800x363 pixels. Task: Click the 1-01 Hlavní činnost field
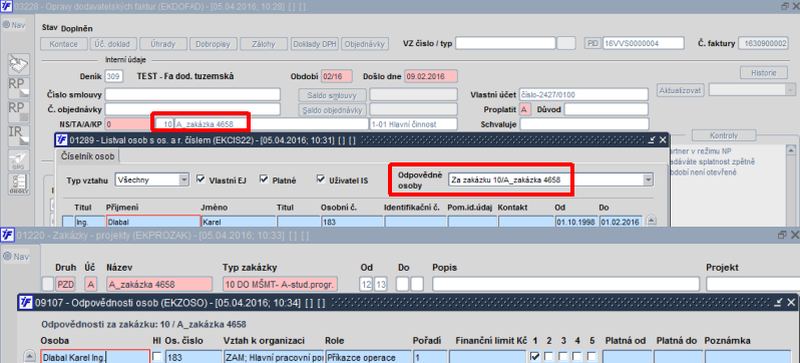[x=414, y=124]
